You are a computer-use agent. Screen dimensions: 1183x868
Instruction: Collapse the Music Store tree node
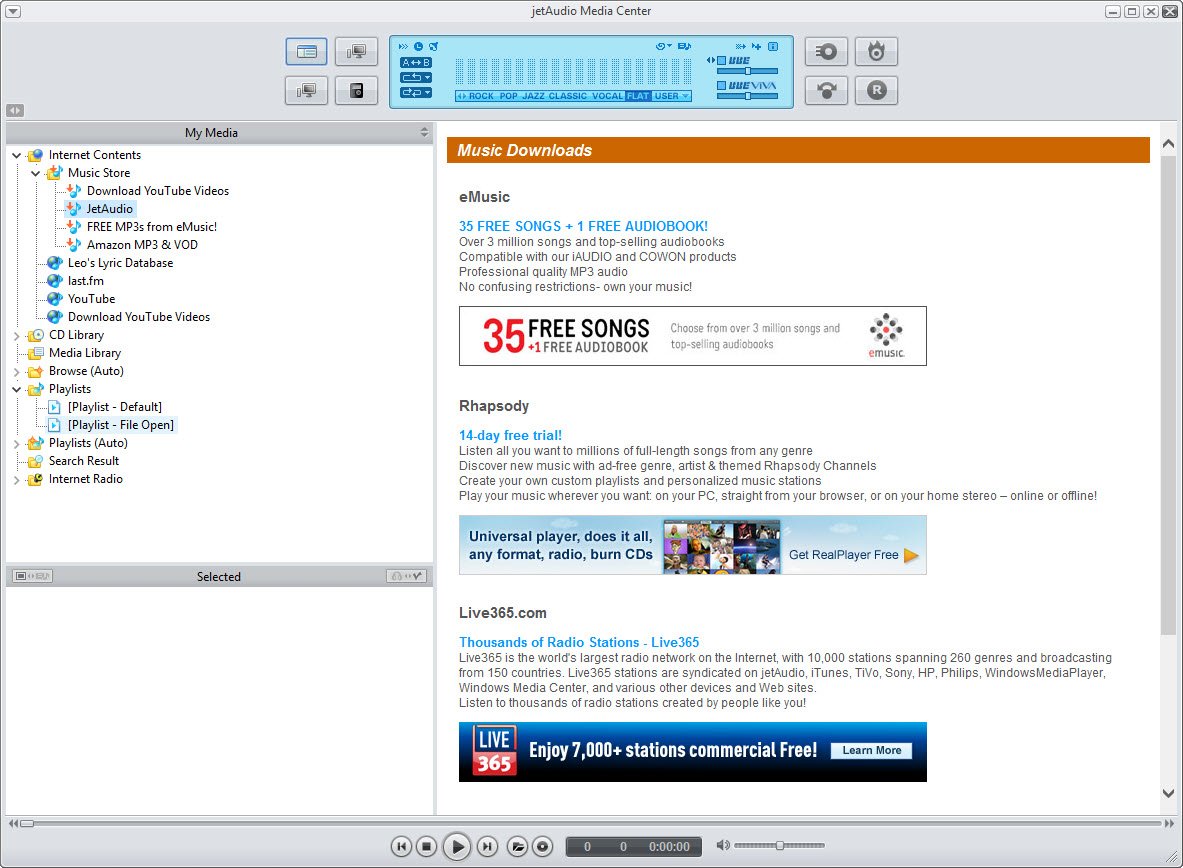pyautogui.click(x=35, y=173)
